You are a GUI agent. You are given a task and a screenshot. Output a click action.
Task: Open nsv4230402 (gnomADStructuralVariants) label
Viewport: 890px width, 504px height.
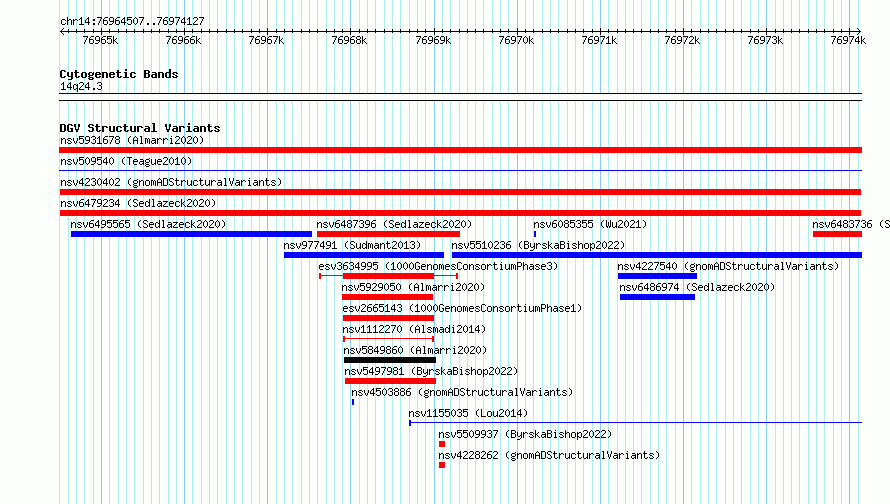pos(171,182)
